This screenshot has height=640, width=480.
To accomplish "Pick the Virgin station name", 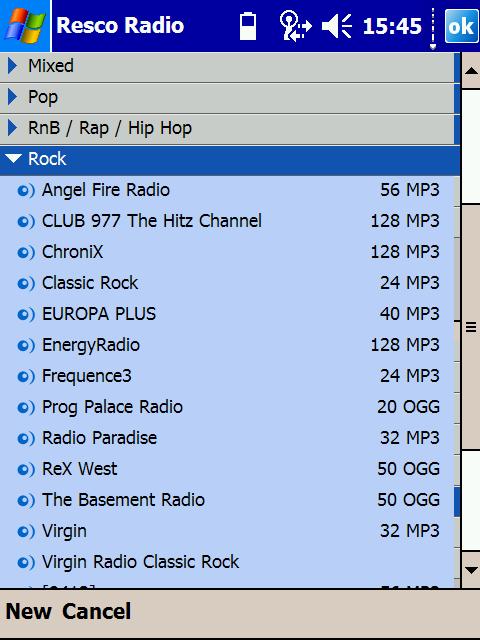I will pos(64,532).
